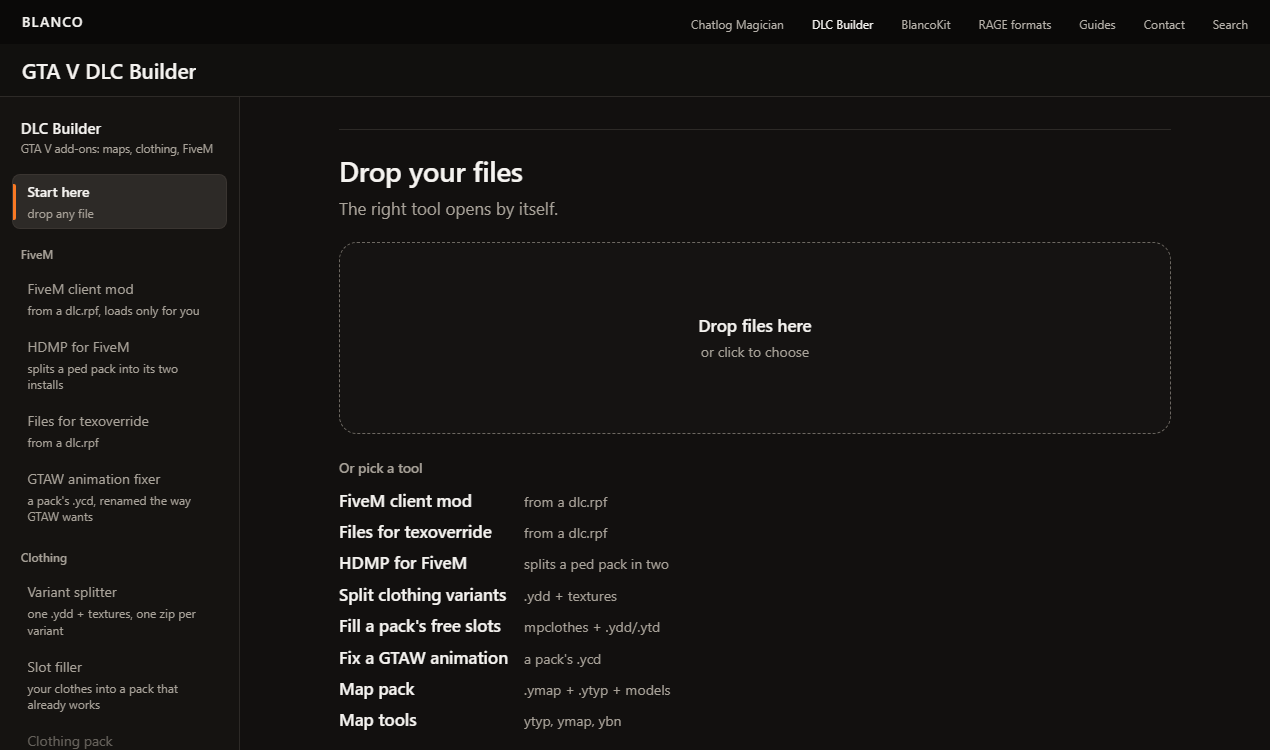Click the 'mpclothes + .ydd/.ytd' description
Screen dimensions: 1270x750
pyautogui.click(x=592, y=627)
